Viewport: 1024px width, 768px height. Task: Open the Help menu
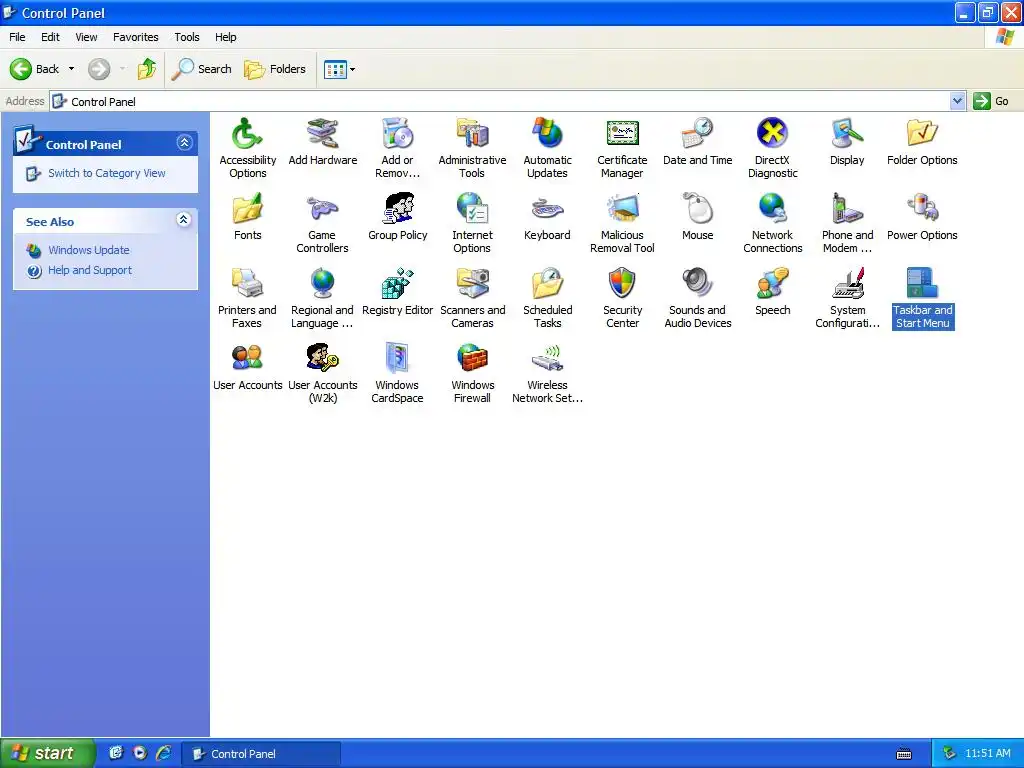(x=226, y=37)
